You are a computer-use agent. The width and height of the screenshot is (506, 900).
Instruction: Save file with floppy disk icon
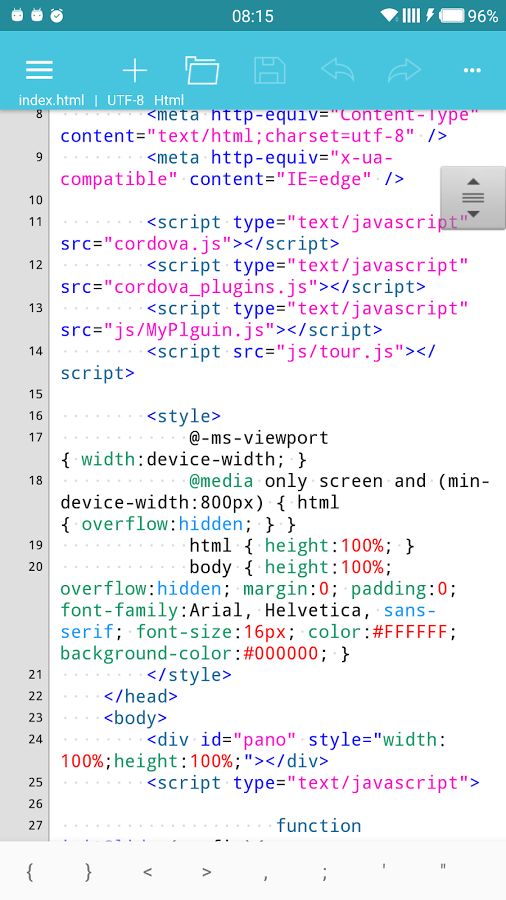click(x=270, y=71)
